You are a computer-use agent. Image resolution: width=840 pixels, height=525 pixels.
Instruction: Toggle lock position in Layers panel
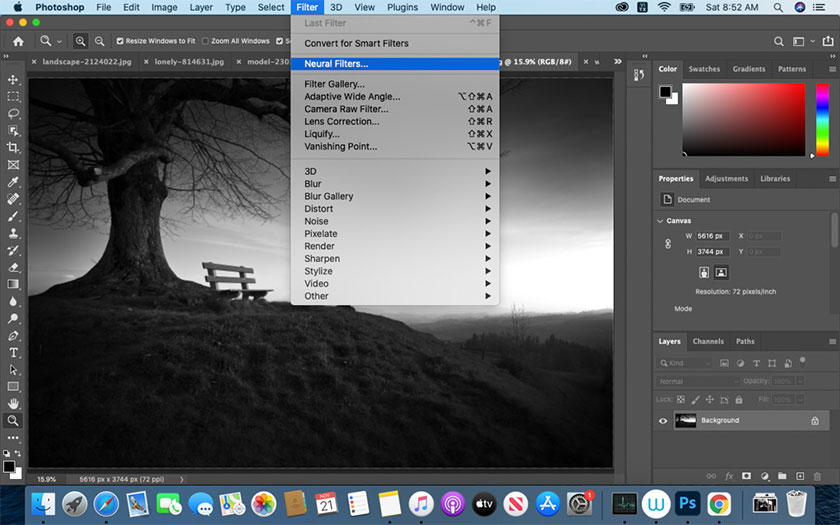click(710, 400)
